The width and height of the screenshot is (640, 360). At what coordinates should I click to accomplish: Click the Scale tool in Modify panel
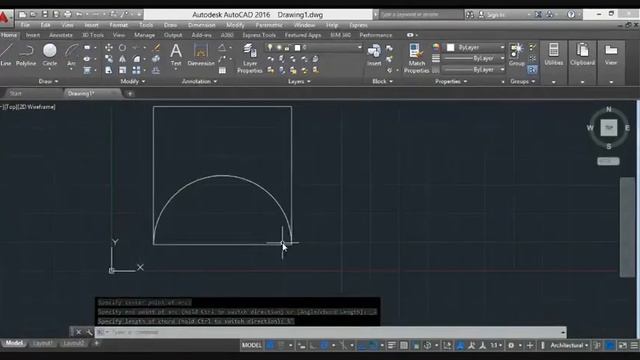[x=122, y=70]
